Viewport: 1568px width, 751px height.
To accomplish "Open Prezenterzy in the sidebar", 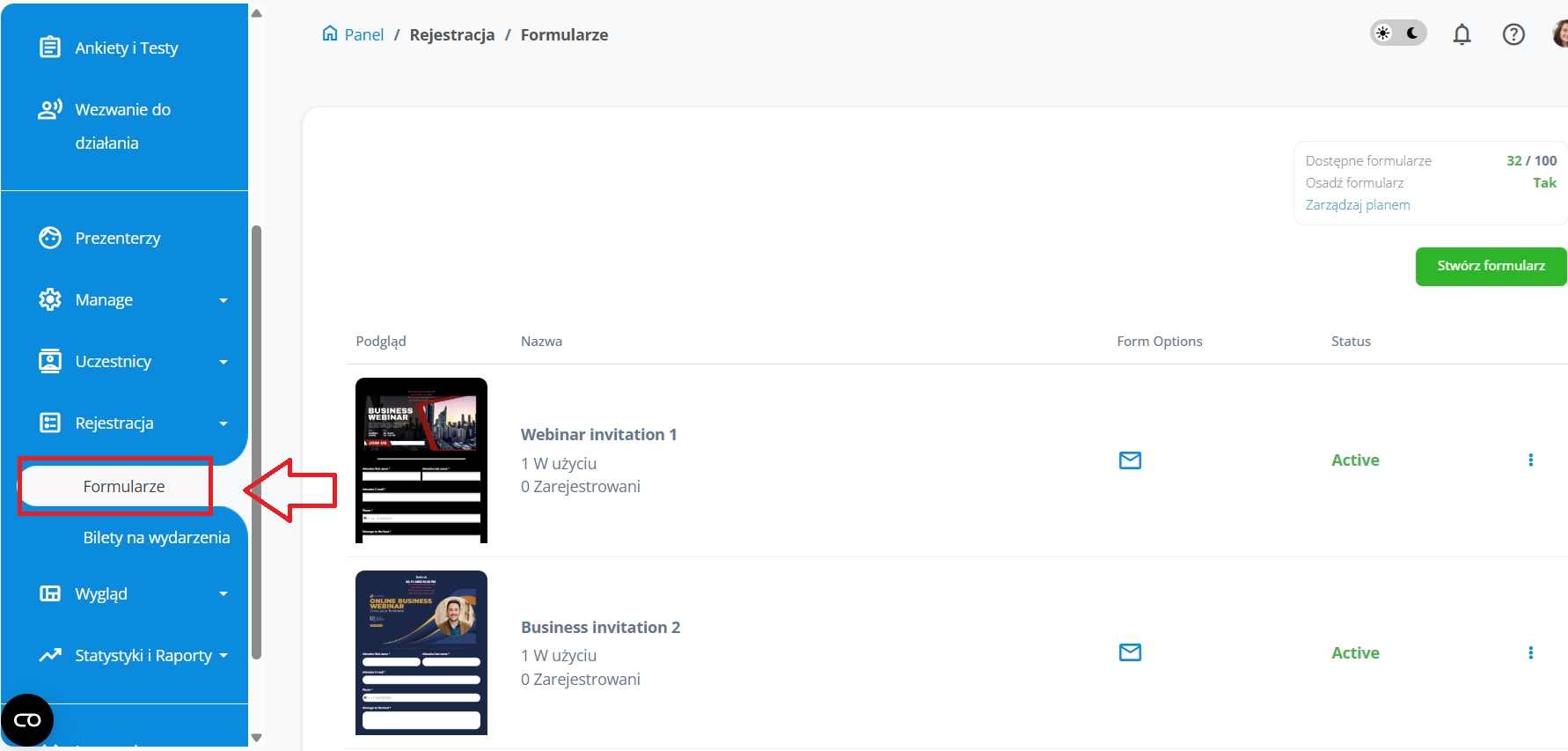I will pos(117,239).
